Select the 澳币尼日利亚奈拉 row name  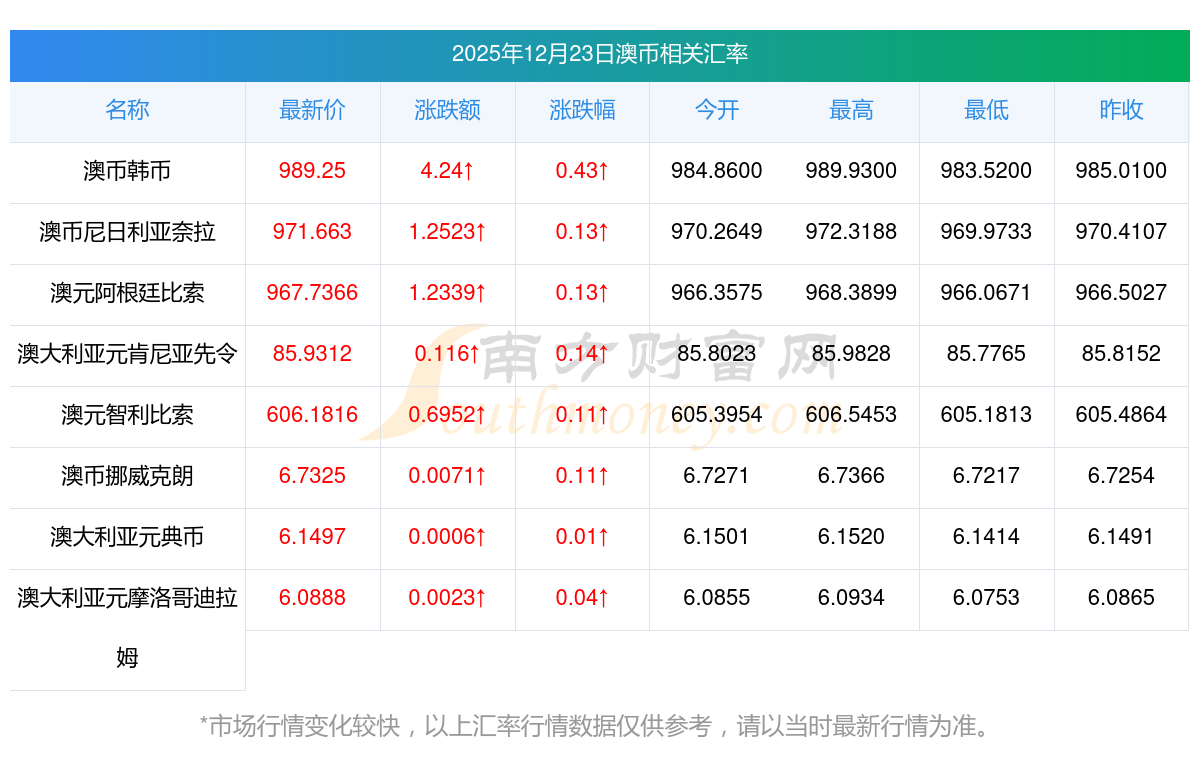(x=127, y=232)
